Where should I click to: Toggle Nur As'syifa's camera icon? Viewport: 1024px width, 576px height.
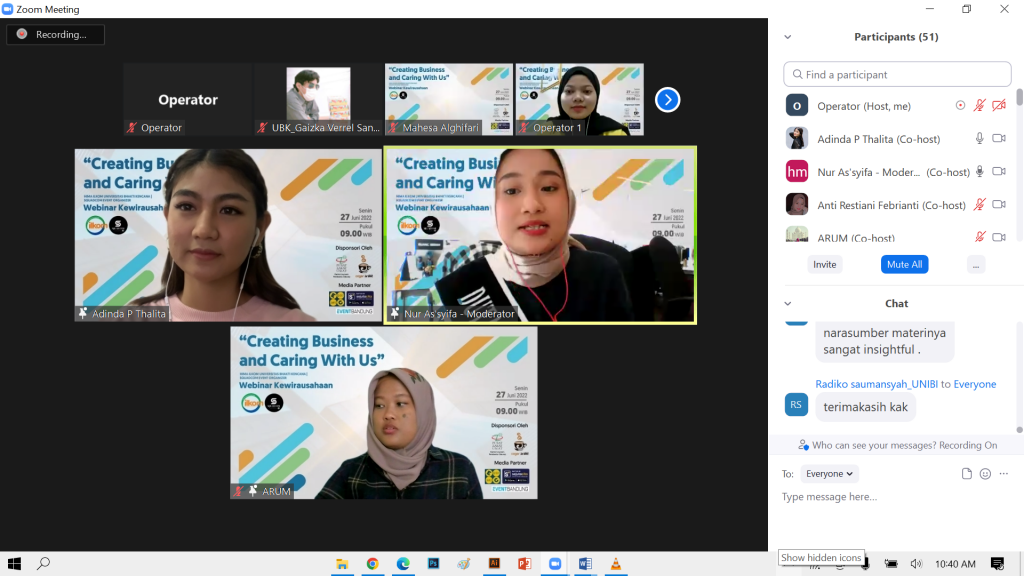point(999,171)
